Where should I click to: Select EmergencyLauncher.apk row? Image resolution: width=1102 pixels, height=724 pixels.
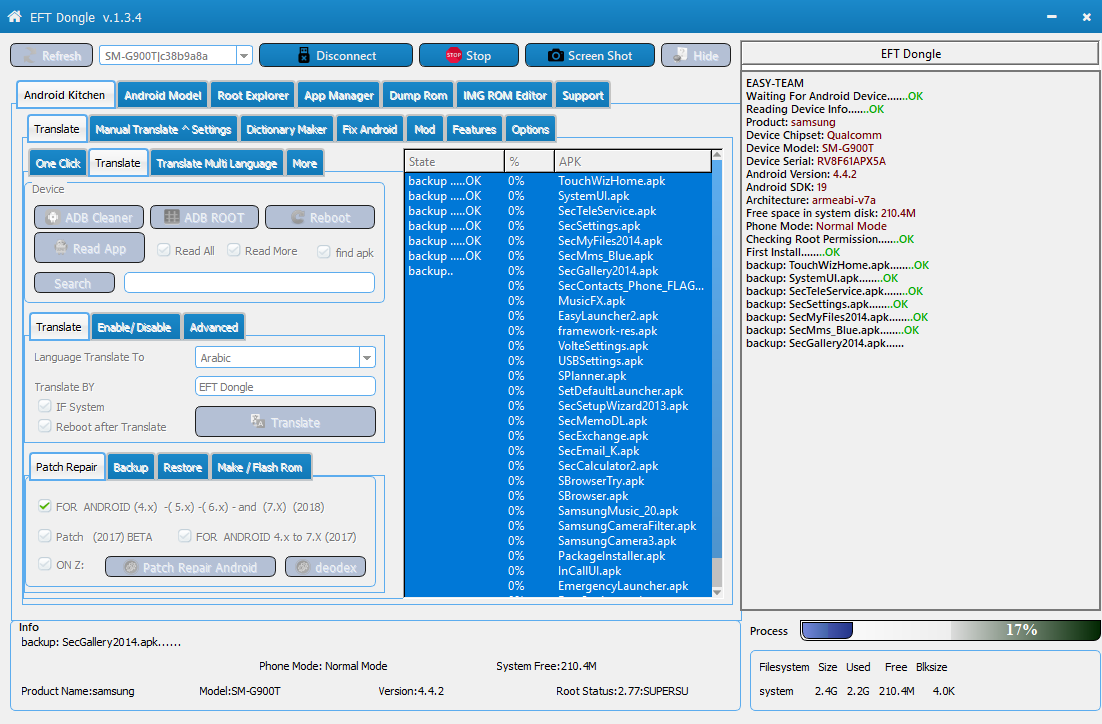pos(559,586)
